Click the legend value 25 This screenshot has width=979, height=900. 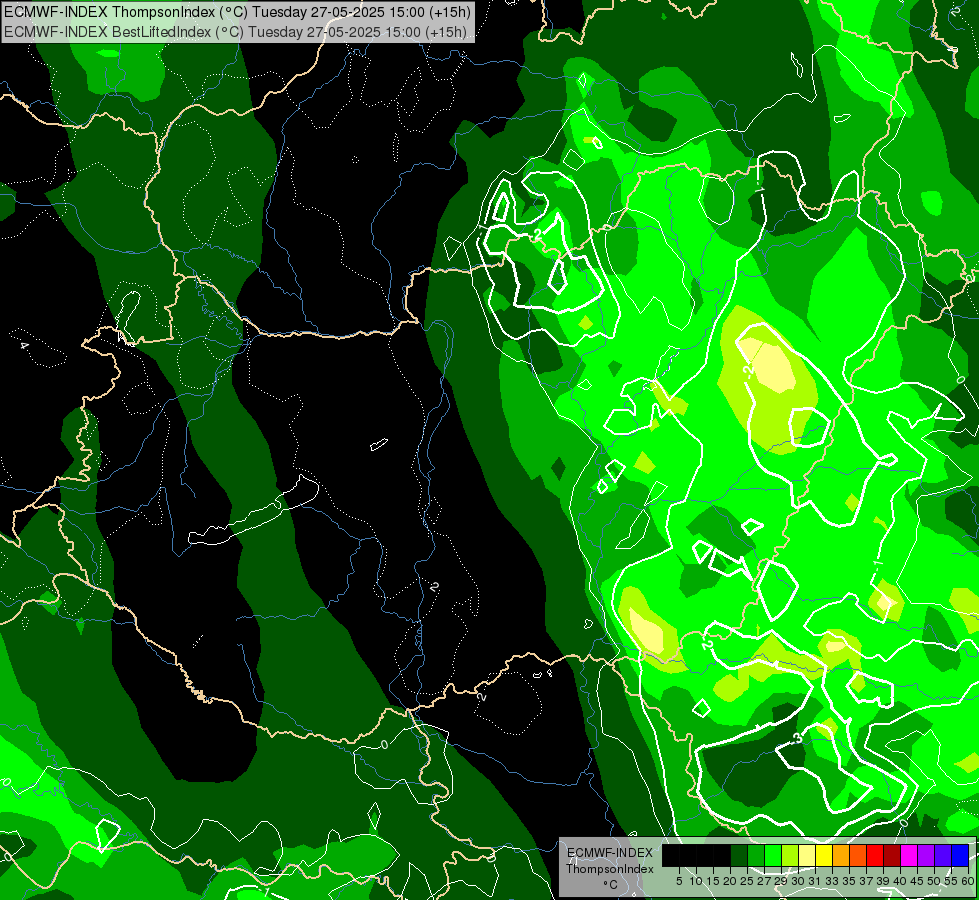[x=747, y=881]
